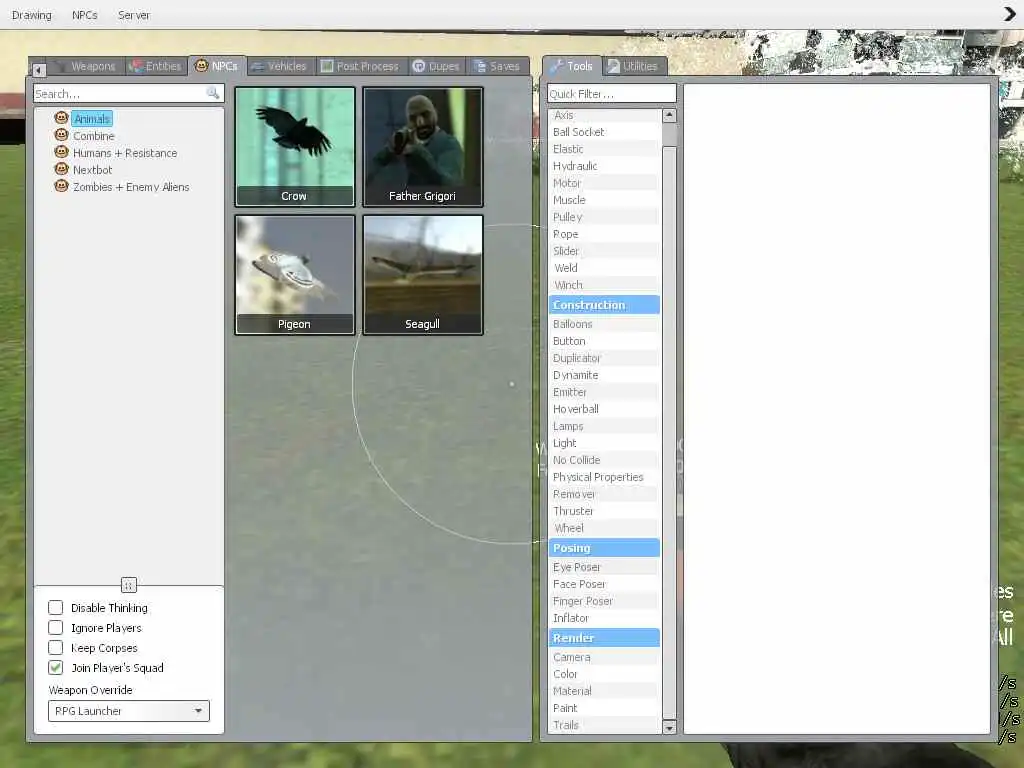Select Zombies + Enemy Aliens category
This screenshot has width=1024, height=768.
[x=131, y=186]
